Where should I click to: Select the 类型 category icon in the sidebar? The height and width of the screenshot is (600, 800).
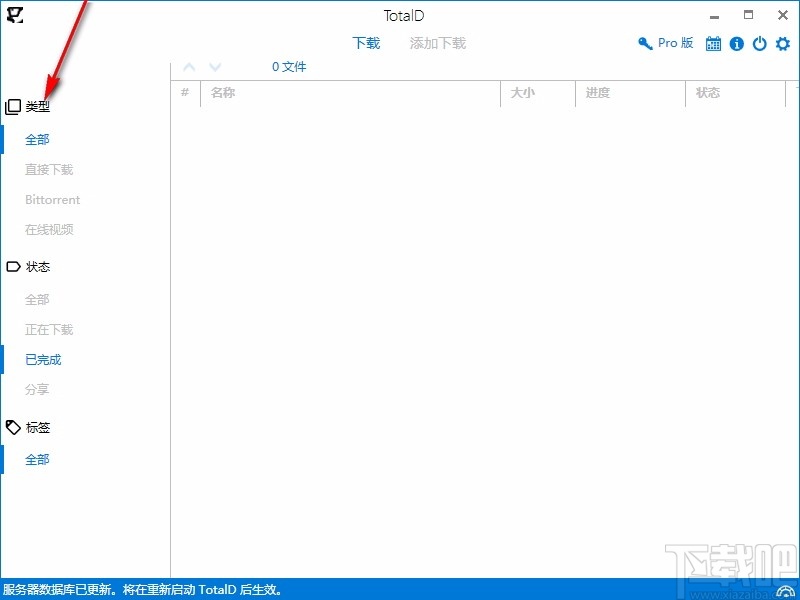(x=13, y=105)
